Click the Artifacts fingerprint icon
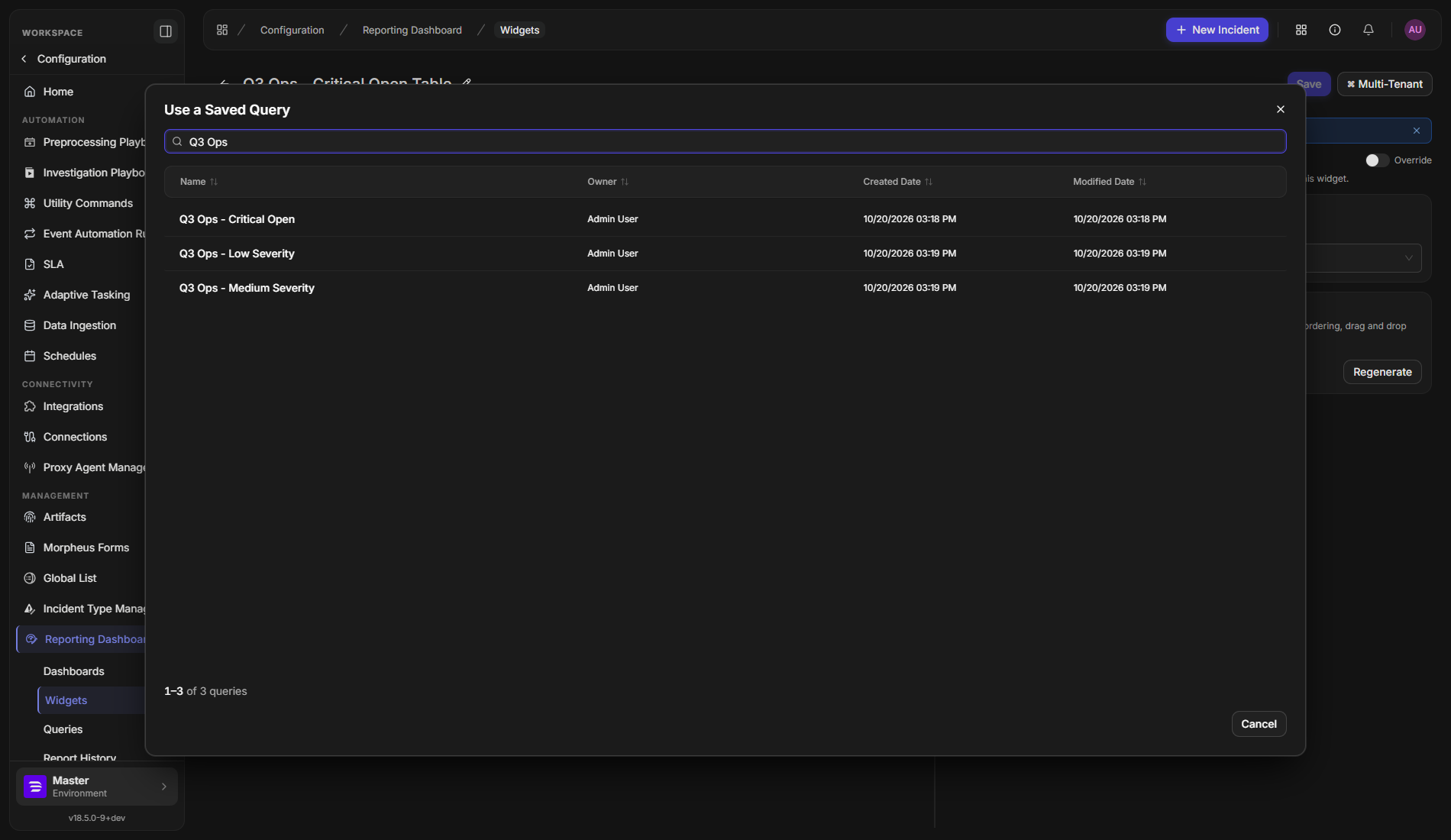 point(30,517)
